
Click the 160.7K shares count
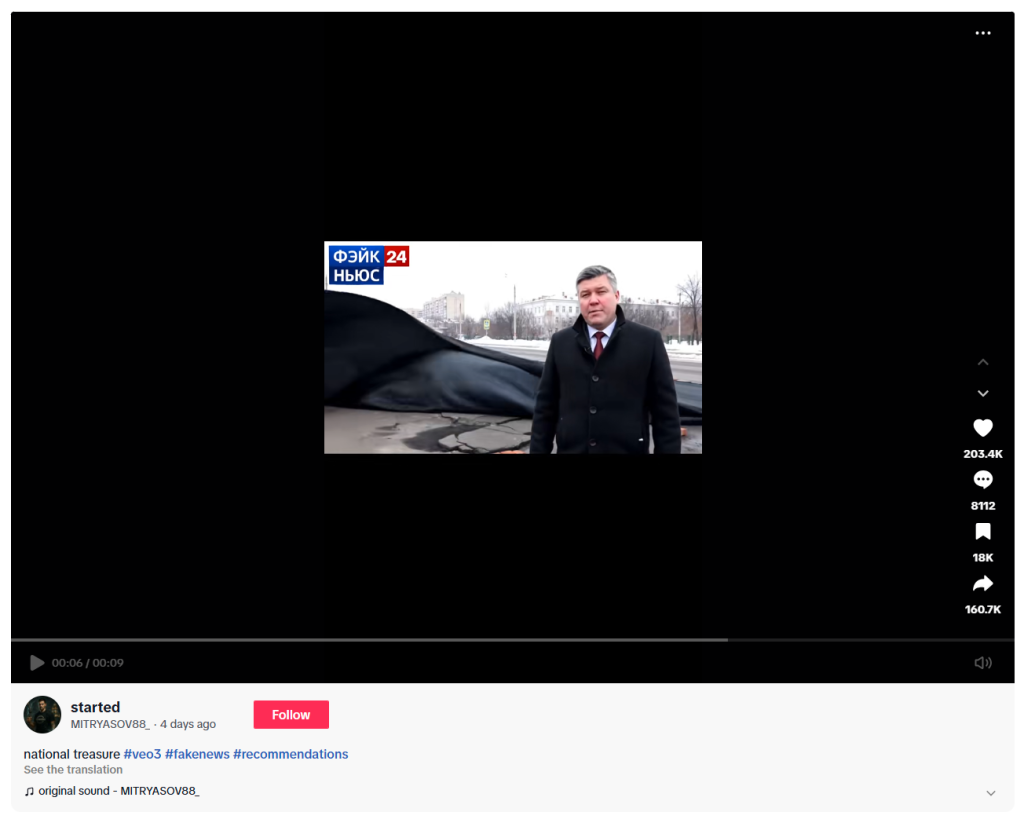pos(982,610)
